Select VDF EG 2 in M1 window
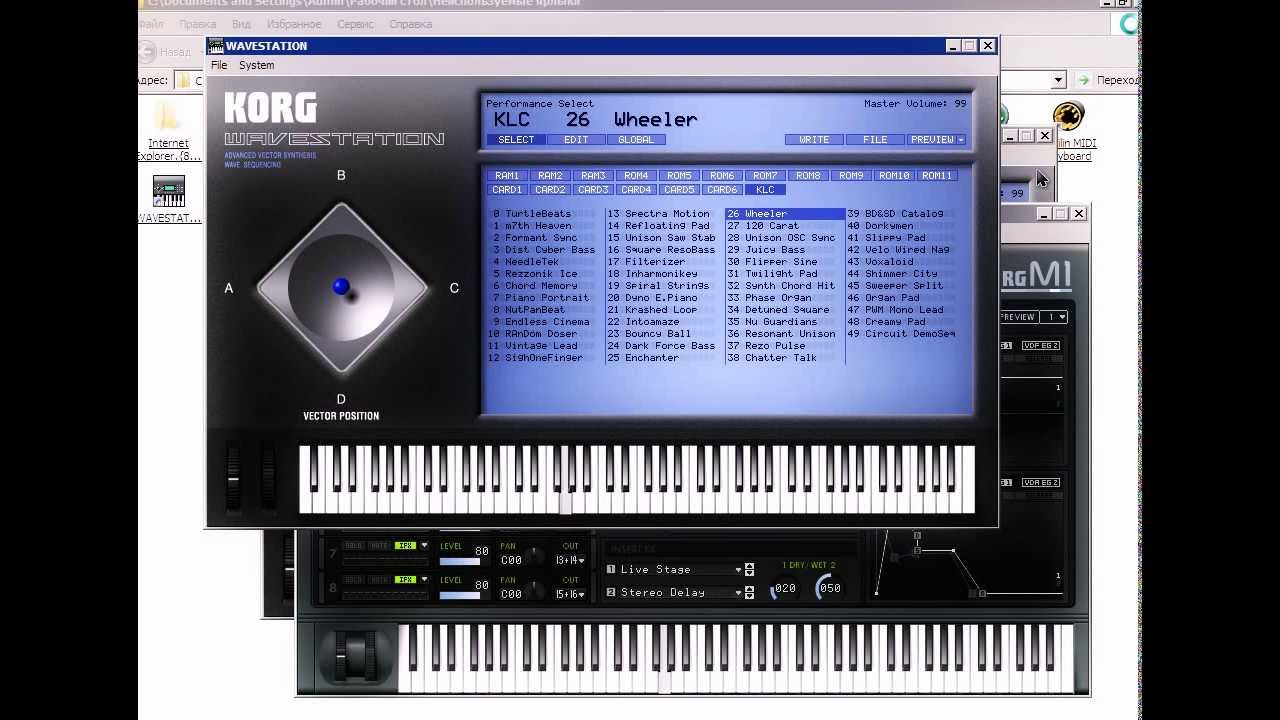Image resolution: width=1280 pixels, height=720 pixels. coord(1040,346)
